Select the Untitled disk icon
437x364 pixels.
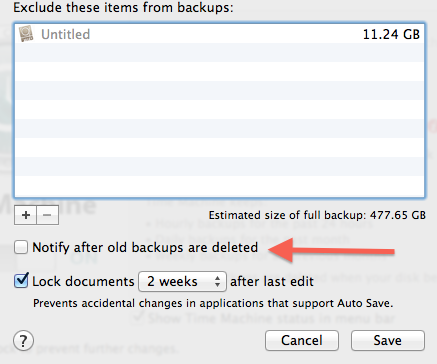pos(26,34)
